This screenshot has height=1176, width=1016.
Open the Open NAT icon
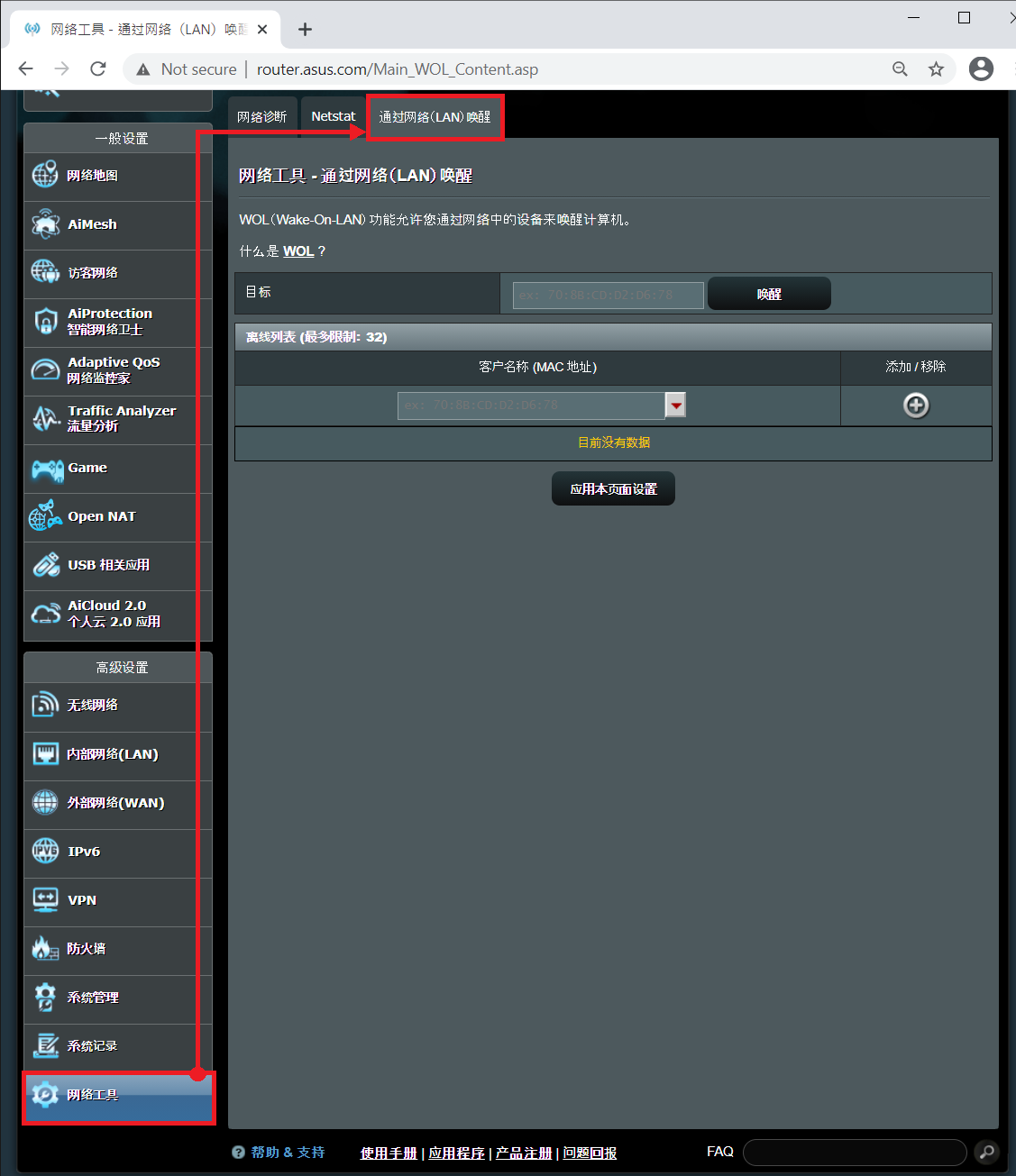click(45, 515)
